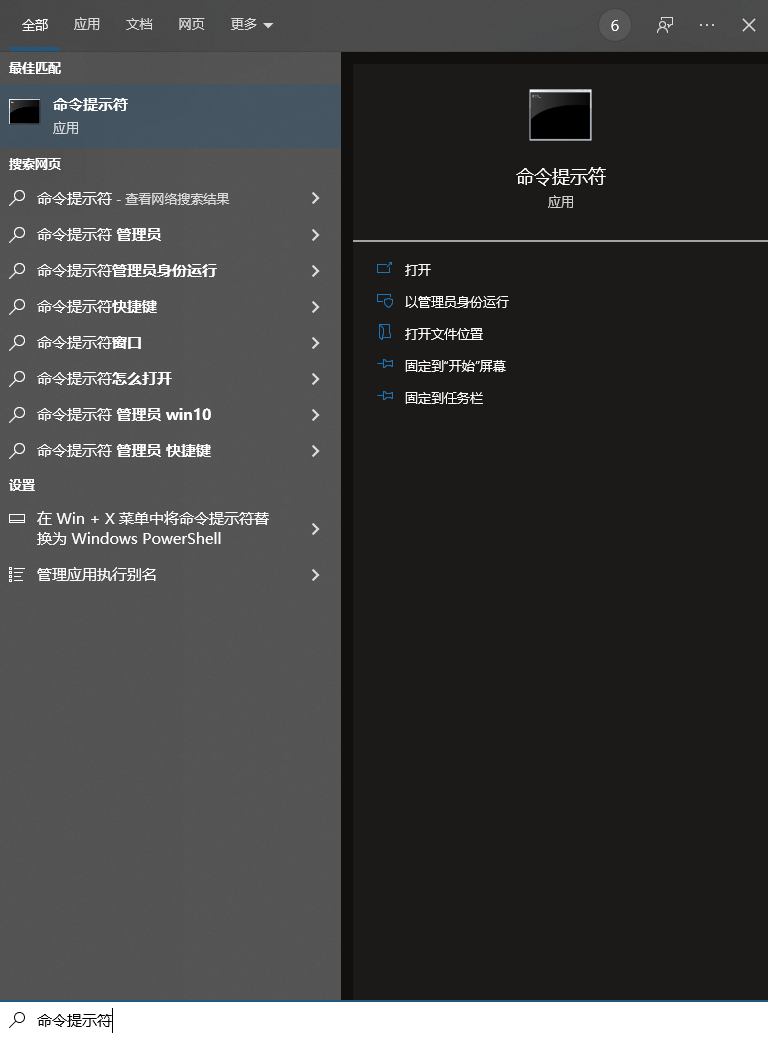Expand arrow for 命令提示符怎么打开
Image resolution: width=768 pixels, height=1037 pixels.
click(316, 379)
